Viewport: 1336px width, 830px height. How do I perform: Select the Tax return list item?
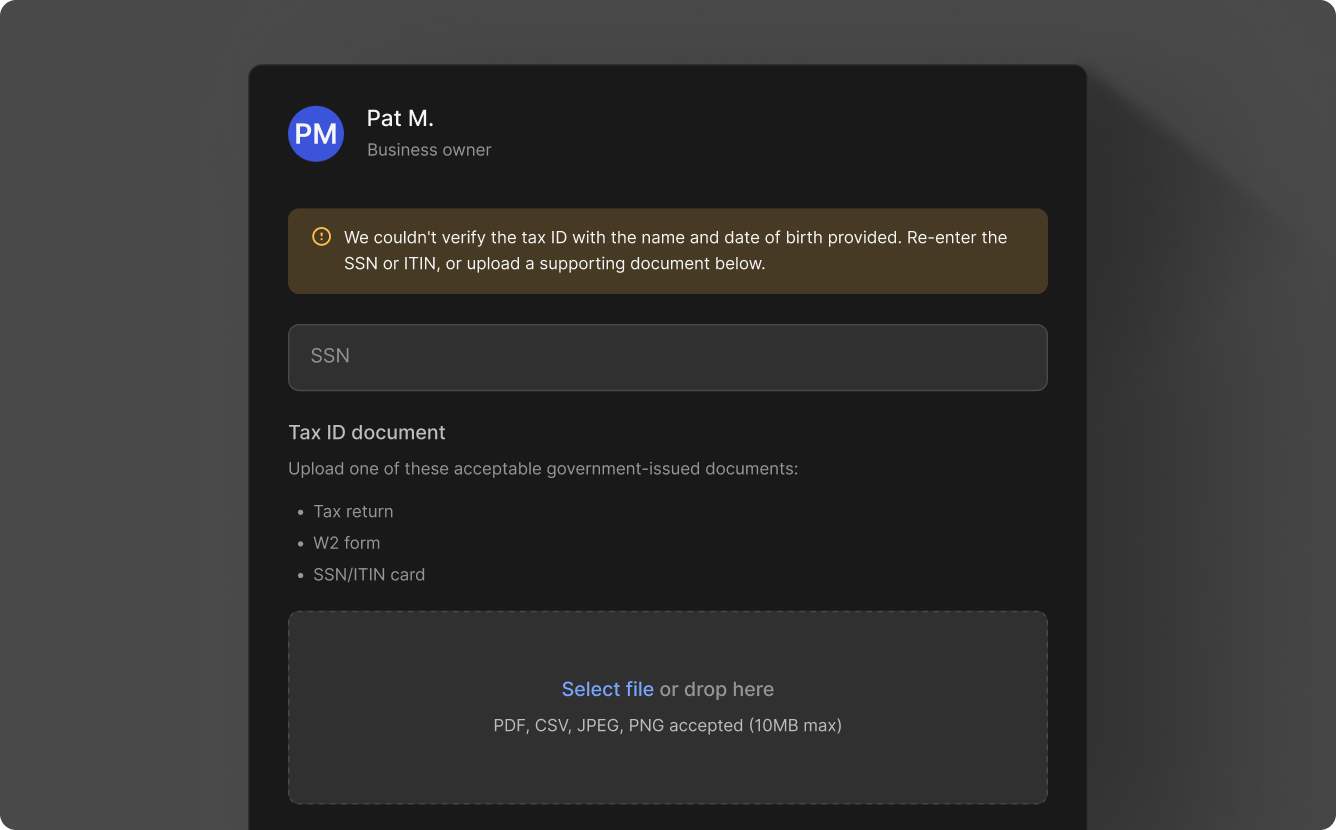[x=353, y=511]
